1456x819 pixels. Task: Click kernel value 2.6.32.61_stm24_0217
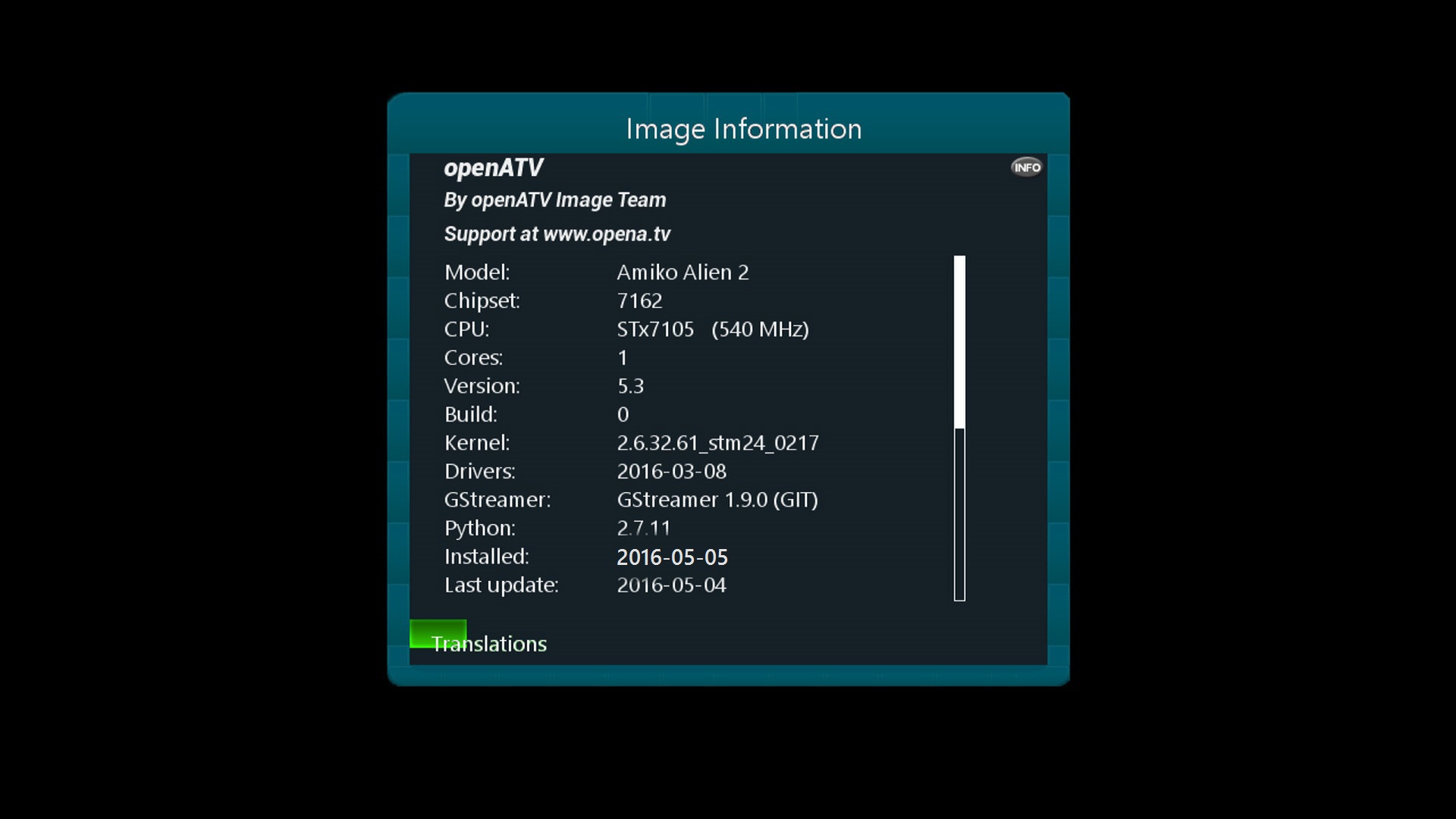click(x=717, y=443)
